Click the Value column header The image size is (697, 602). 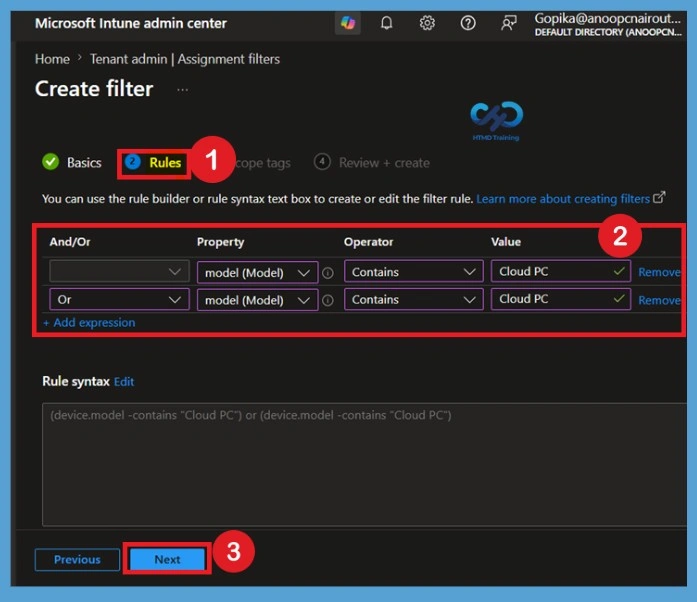(506, 242)
